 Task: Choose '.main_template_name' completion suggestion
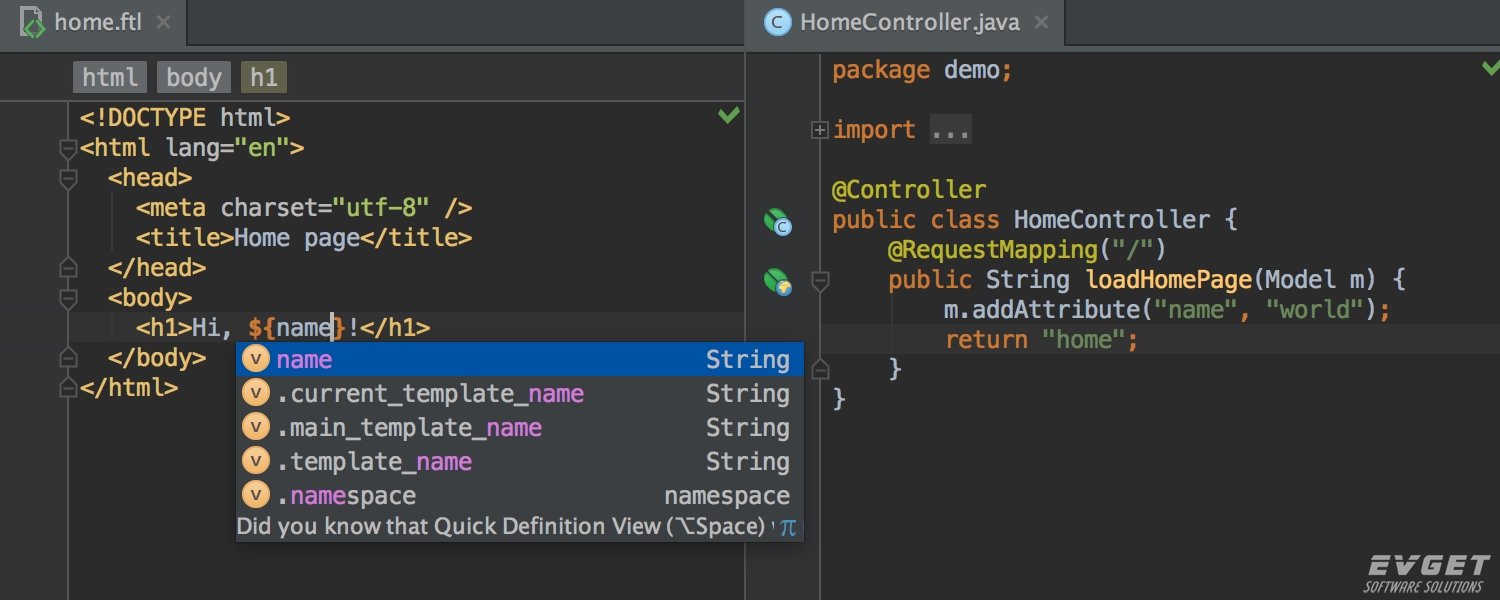click(519, 427)
